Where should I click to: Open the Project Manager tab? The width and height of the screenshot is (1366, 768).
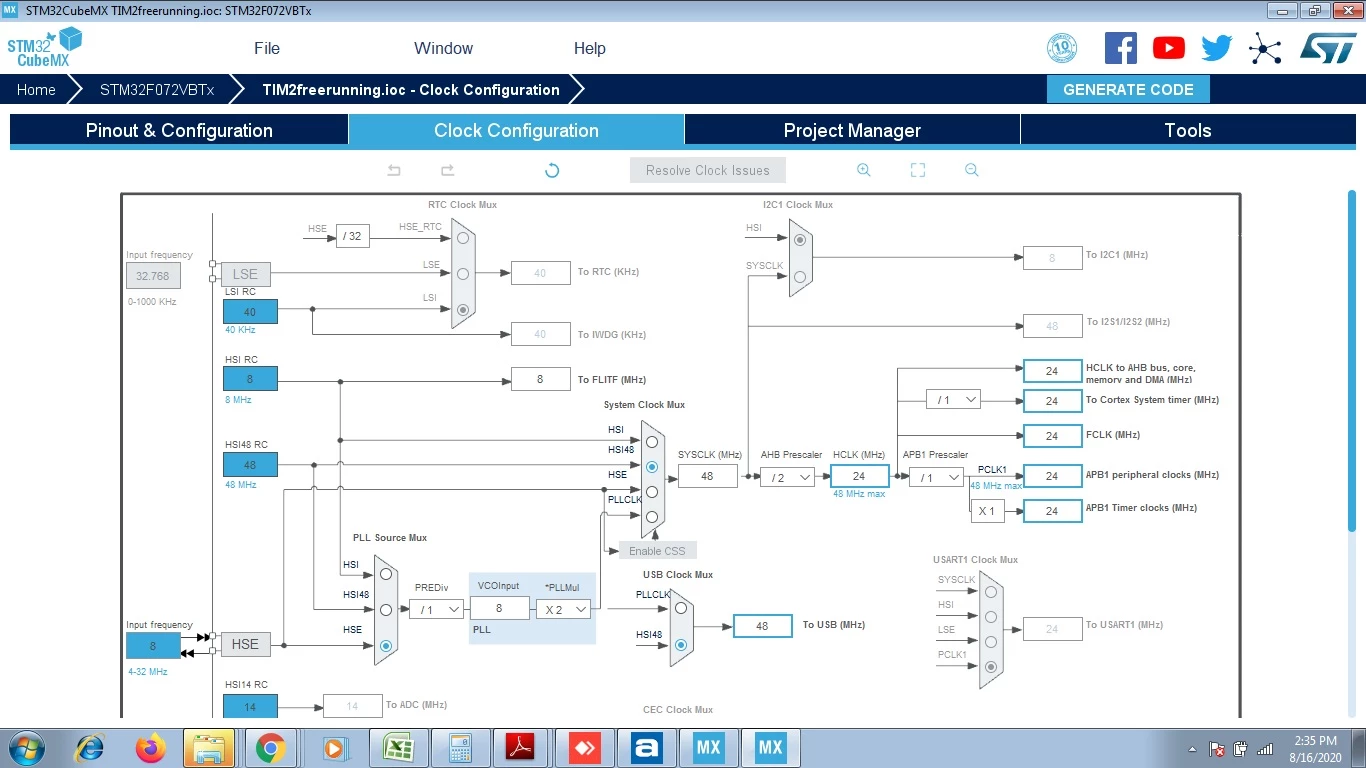pos(852,131)
